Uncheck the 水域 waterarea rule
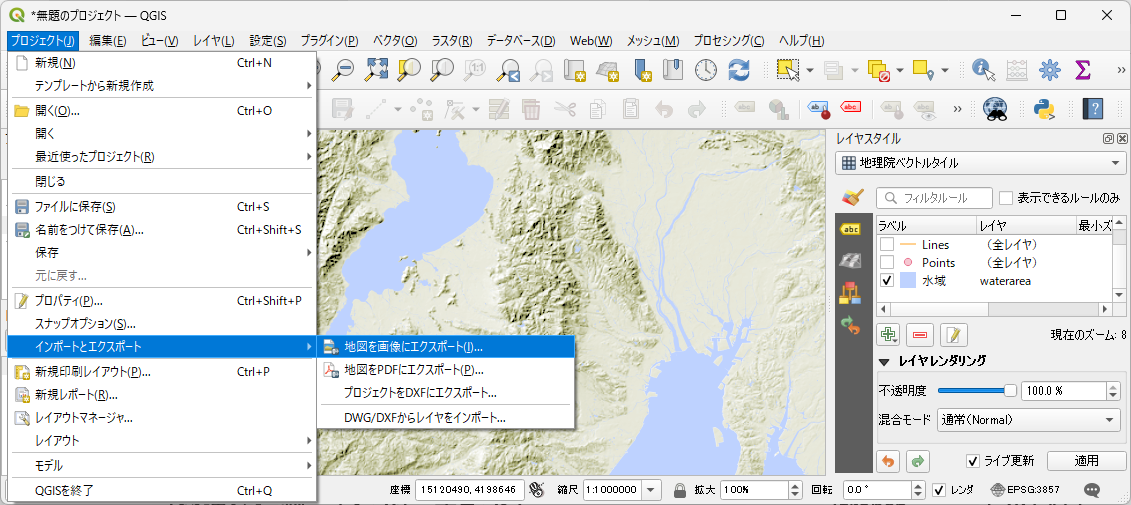 point(887,281)
